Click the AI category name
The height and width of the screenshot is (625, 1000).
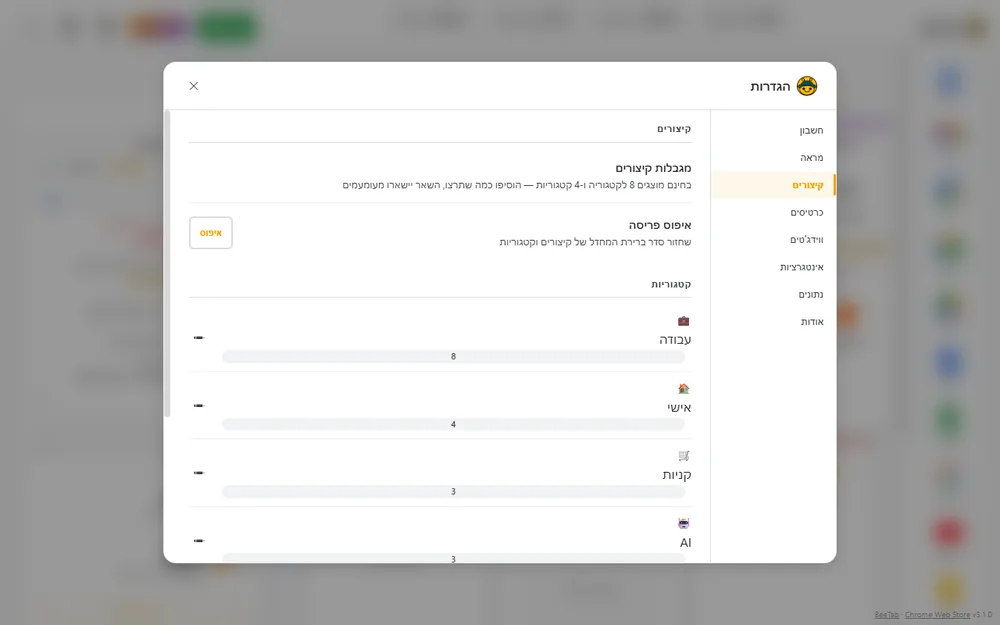(686, 543)
